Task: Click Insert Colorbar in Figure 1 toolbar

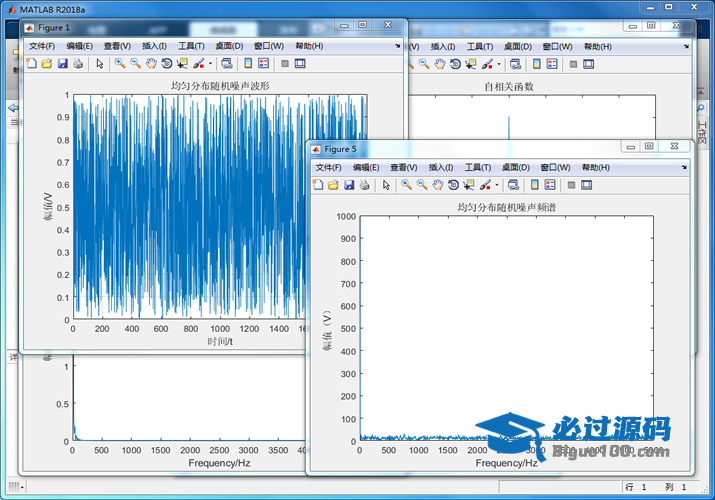Action: pyautogui.click(x=249, y=64)
